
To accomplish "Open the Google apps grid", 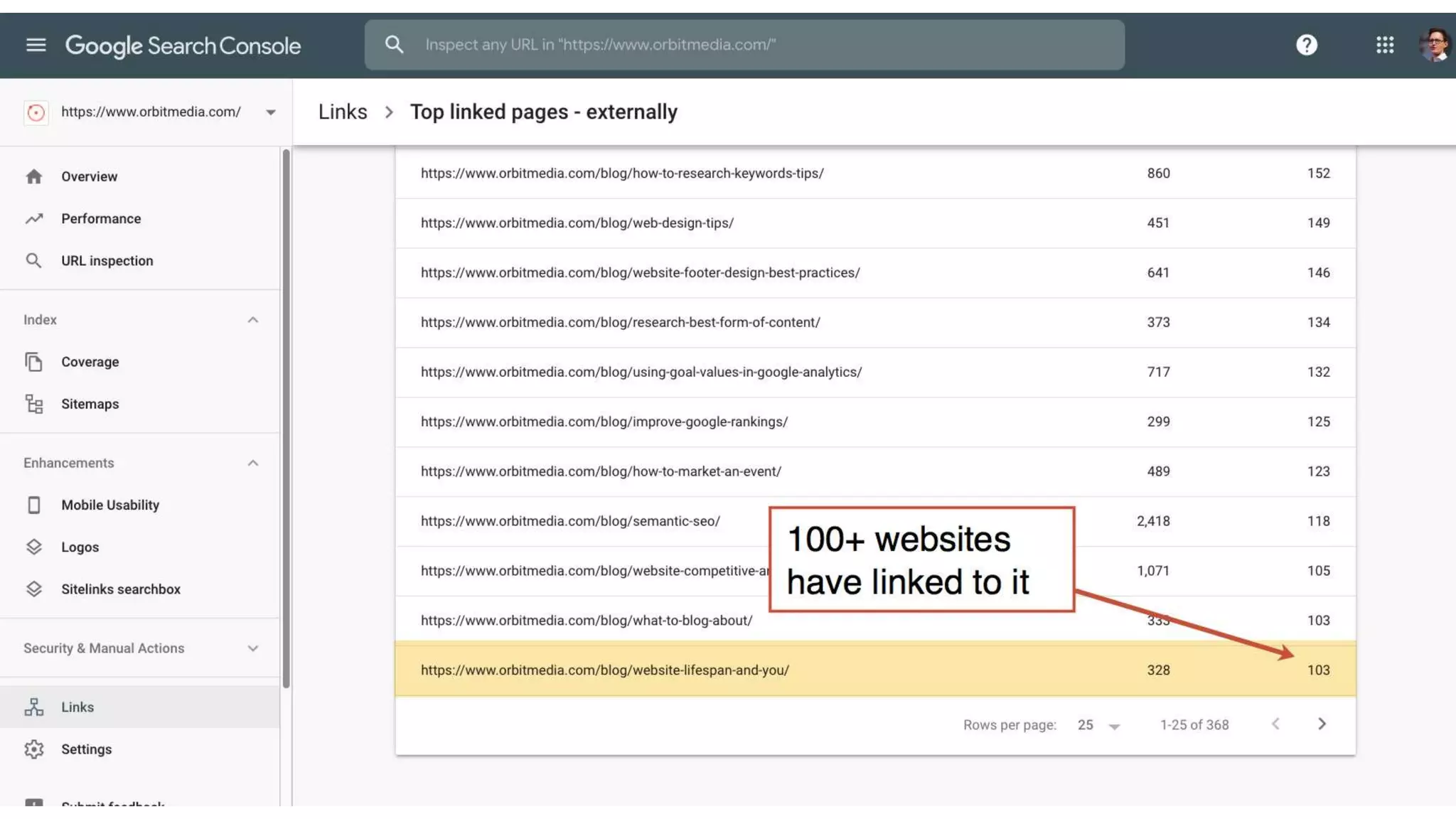I will 1384,45.
